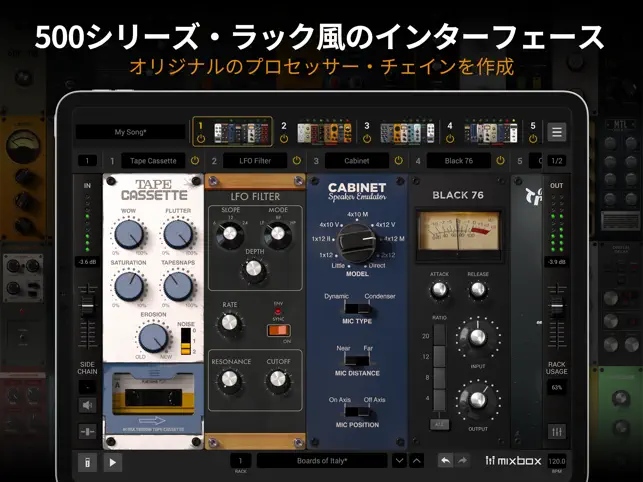The image size is (643, 482).
Task: Click the My Song name field
Action: click(130, 132)
